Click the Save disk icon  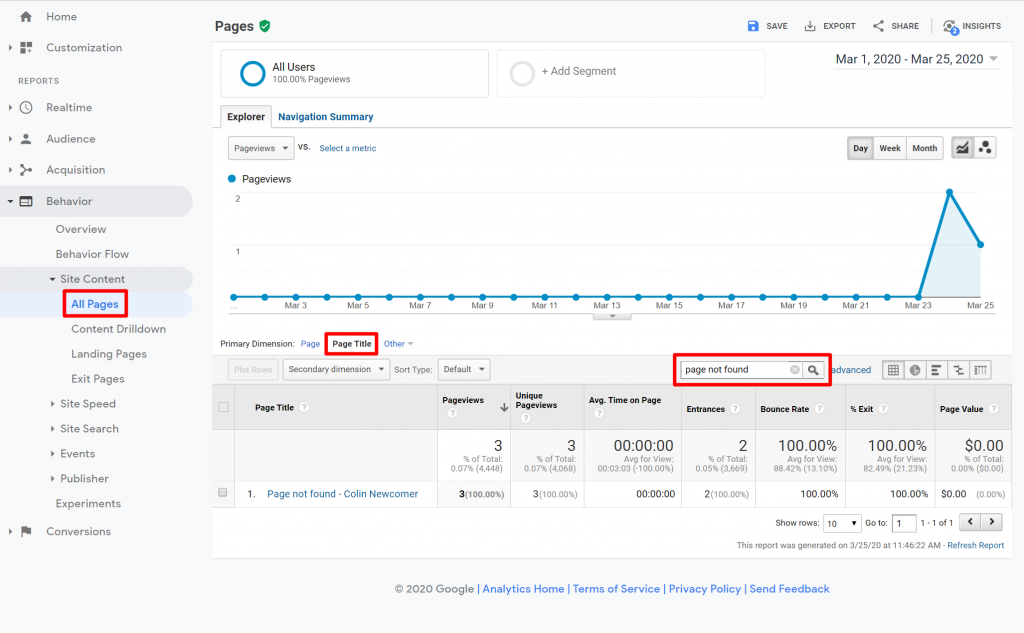(753, 26)
